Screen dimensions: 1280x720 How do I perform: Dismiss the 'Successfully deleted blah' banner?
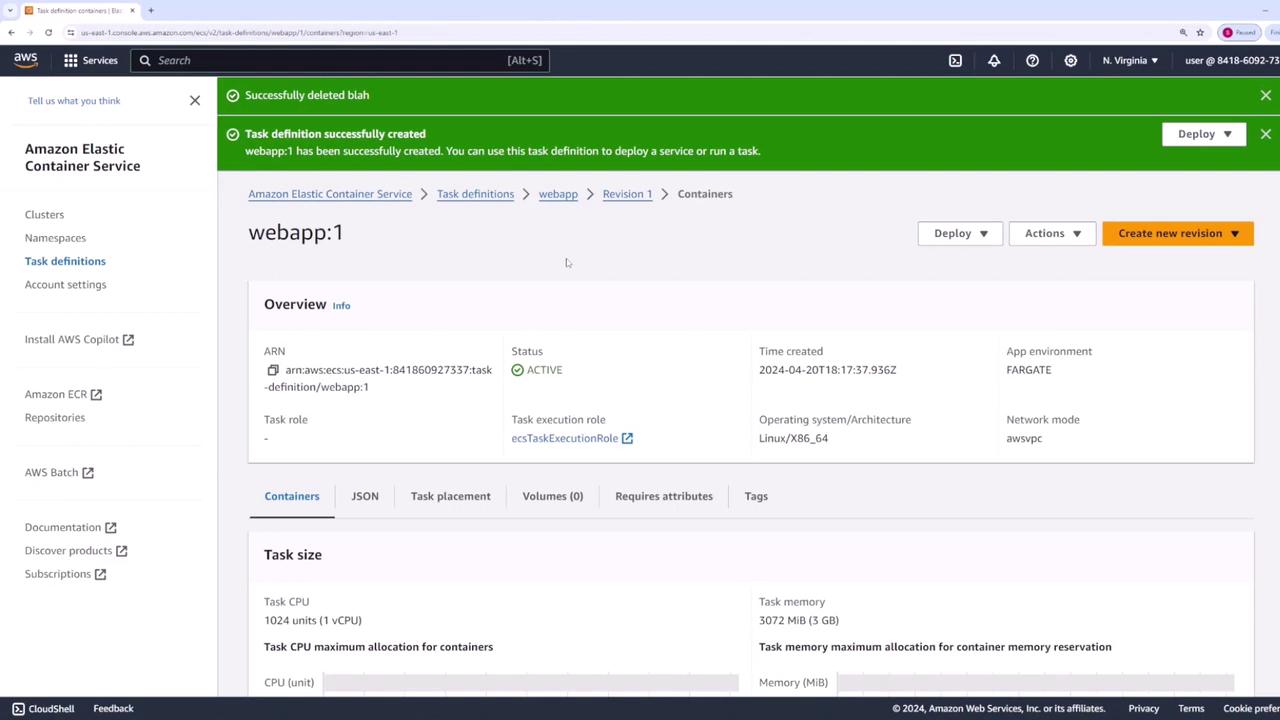[x=1266, y=95]
